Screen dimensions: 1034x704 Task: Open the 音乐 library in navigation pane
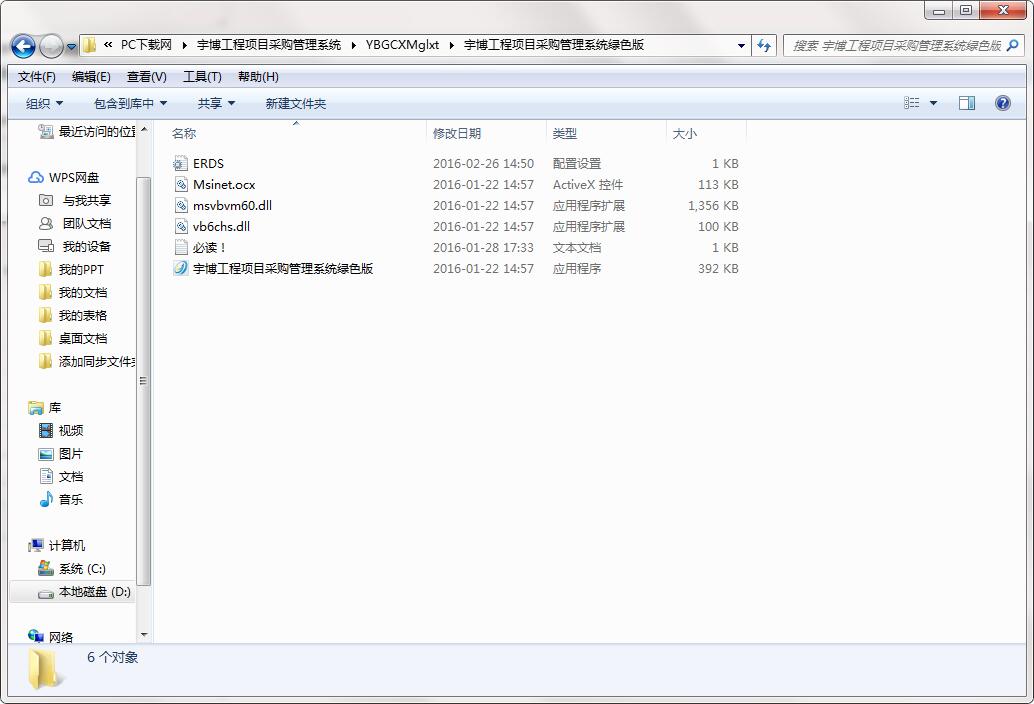point(70,499)
